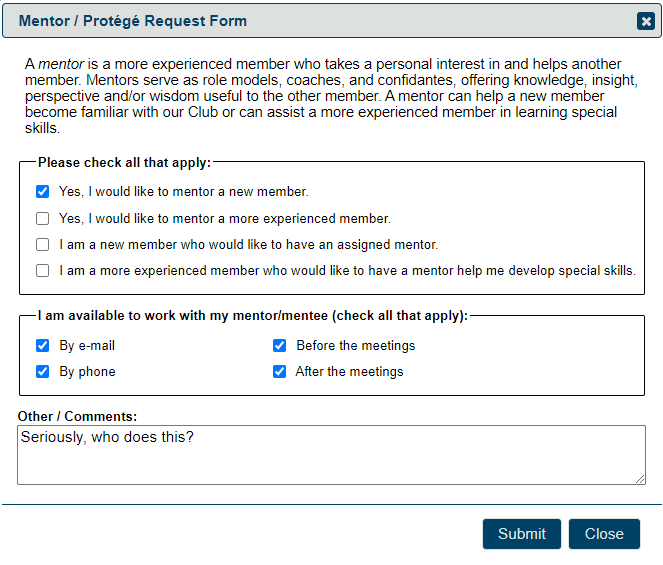Viewport: 663px width, 565px height.
Task: Uncheck 'Yes, I would like to mentor a new member'
Action: coord(42,192)
